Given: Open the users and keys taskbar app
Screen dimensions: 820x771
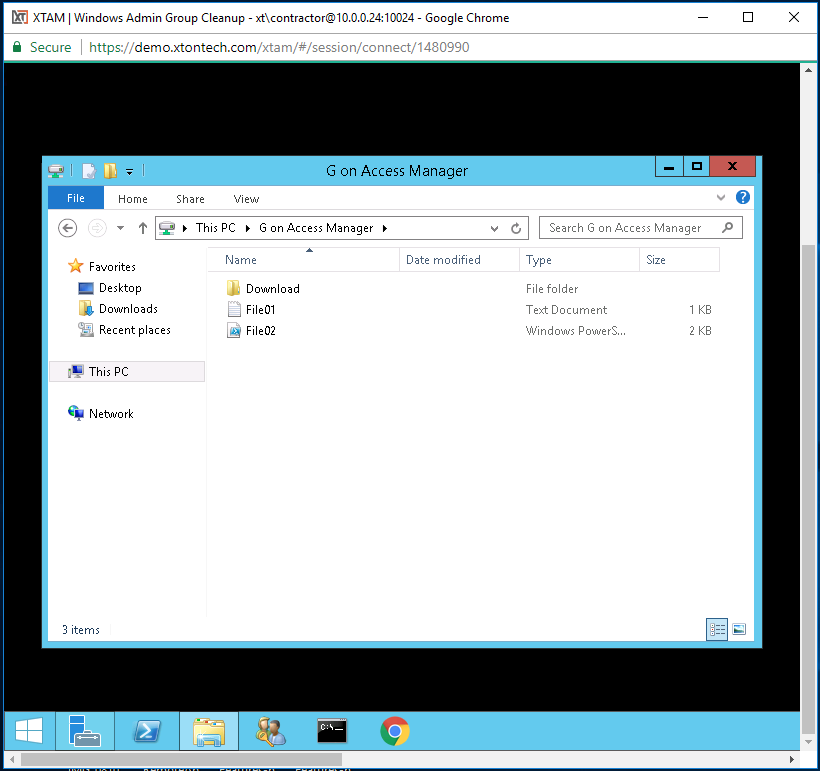Looking at the screenshot, I should pos(270,732).
